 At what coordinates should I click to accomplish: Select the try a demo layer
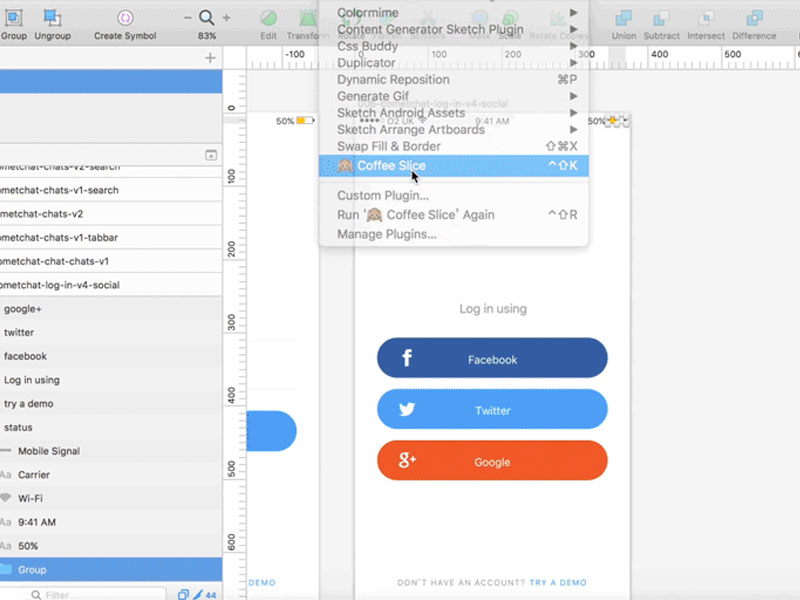coord(111,404)
